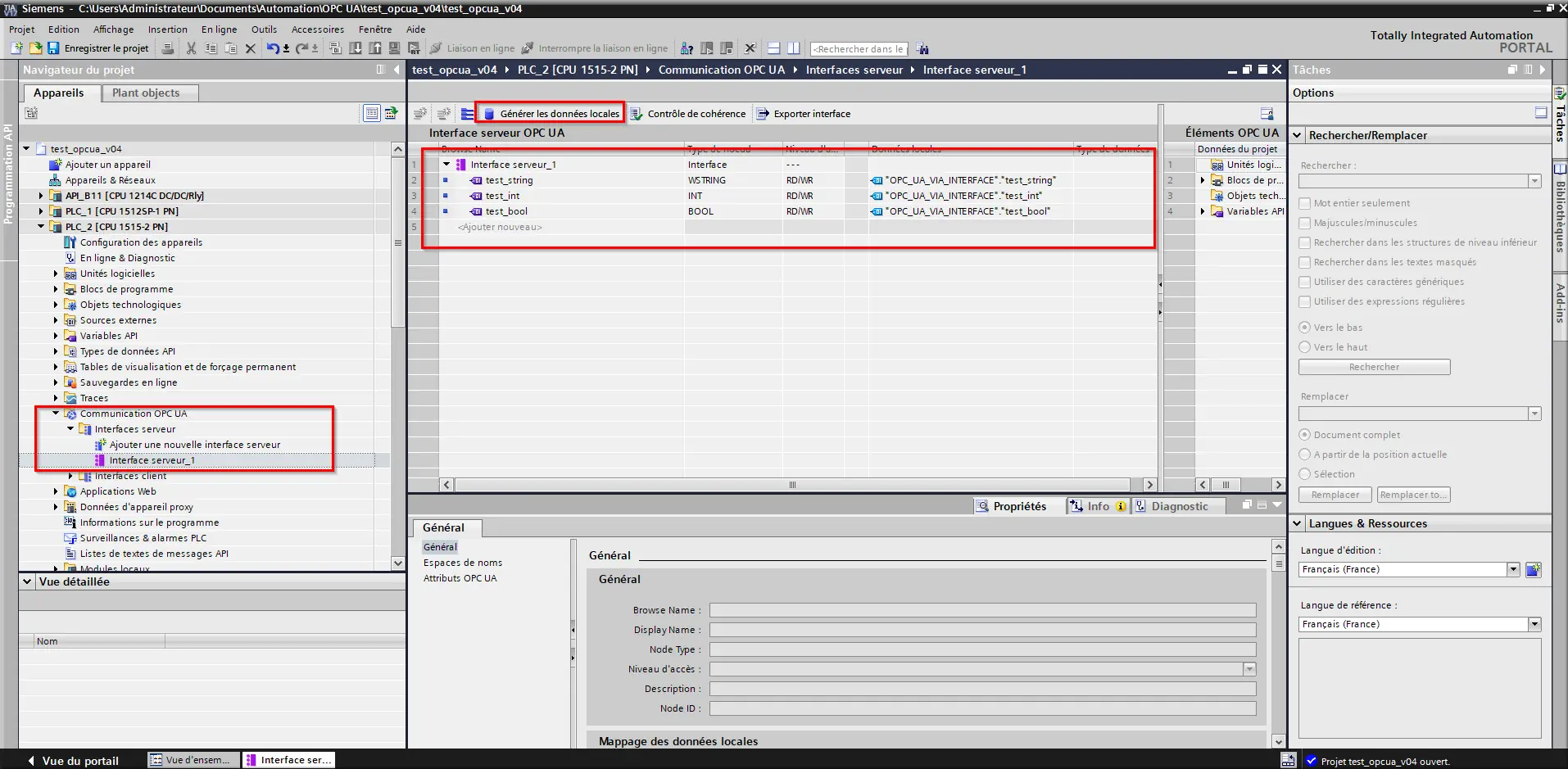Enable the 'Mot entier seulement' checkbox
Viewport: 1568px width, 769px height.
pyautogui.click(x=1305, y=203)
